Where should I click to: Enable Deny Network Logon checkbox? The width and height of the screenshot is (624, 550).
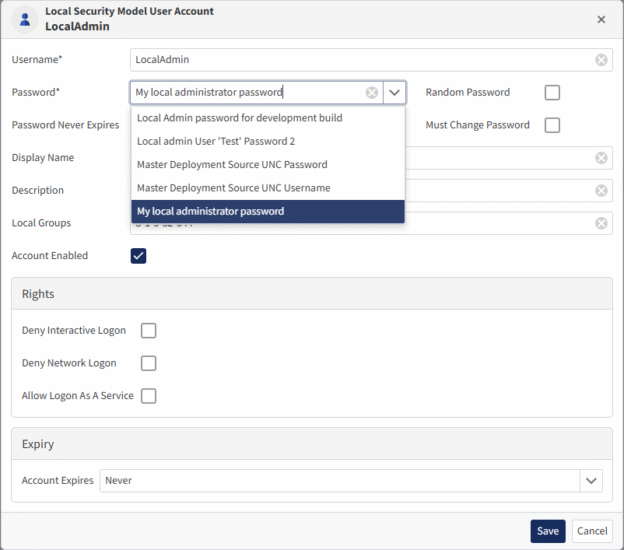click(148, 363)
